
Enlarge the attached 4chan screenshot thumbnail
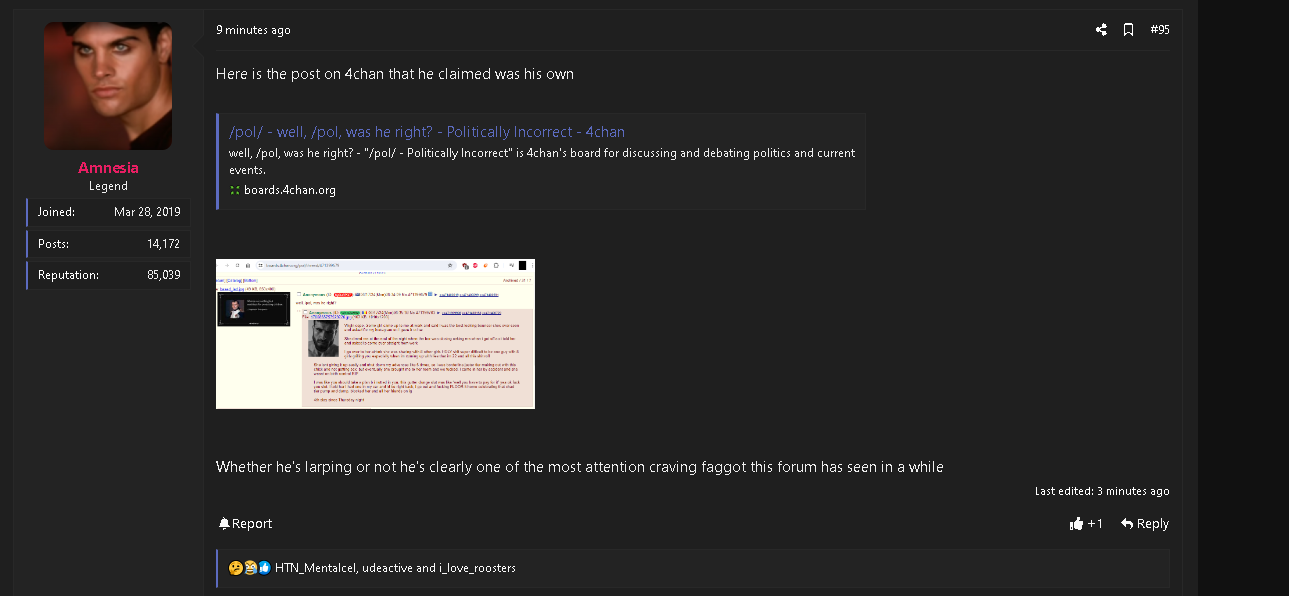(x=375, y=334)
